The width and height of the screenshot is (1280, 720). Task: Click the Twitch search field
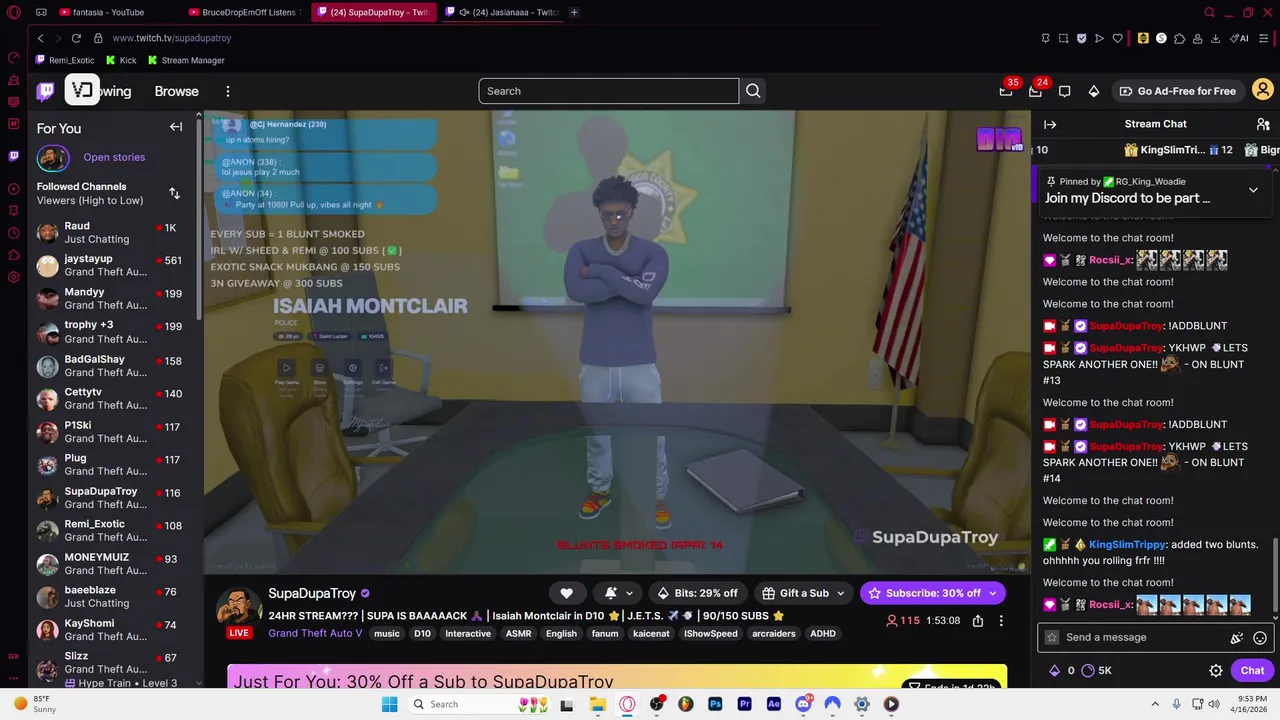click(608, 91)
